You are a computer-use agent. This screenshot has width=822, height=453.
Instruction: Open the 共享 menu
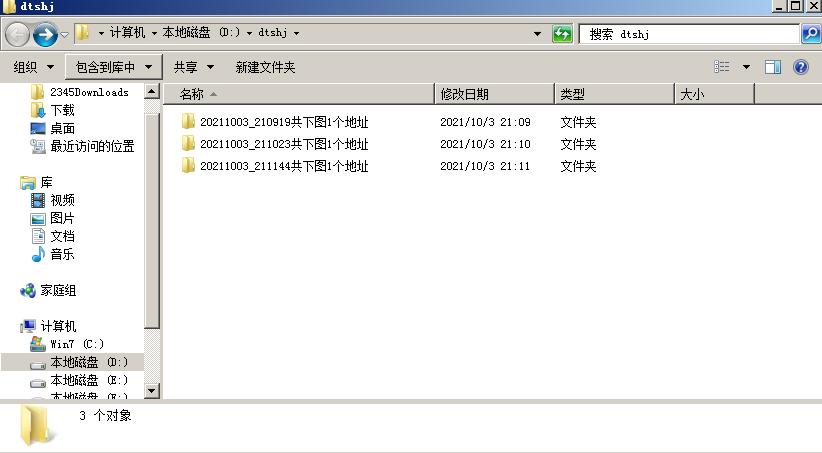193,67
